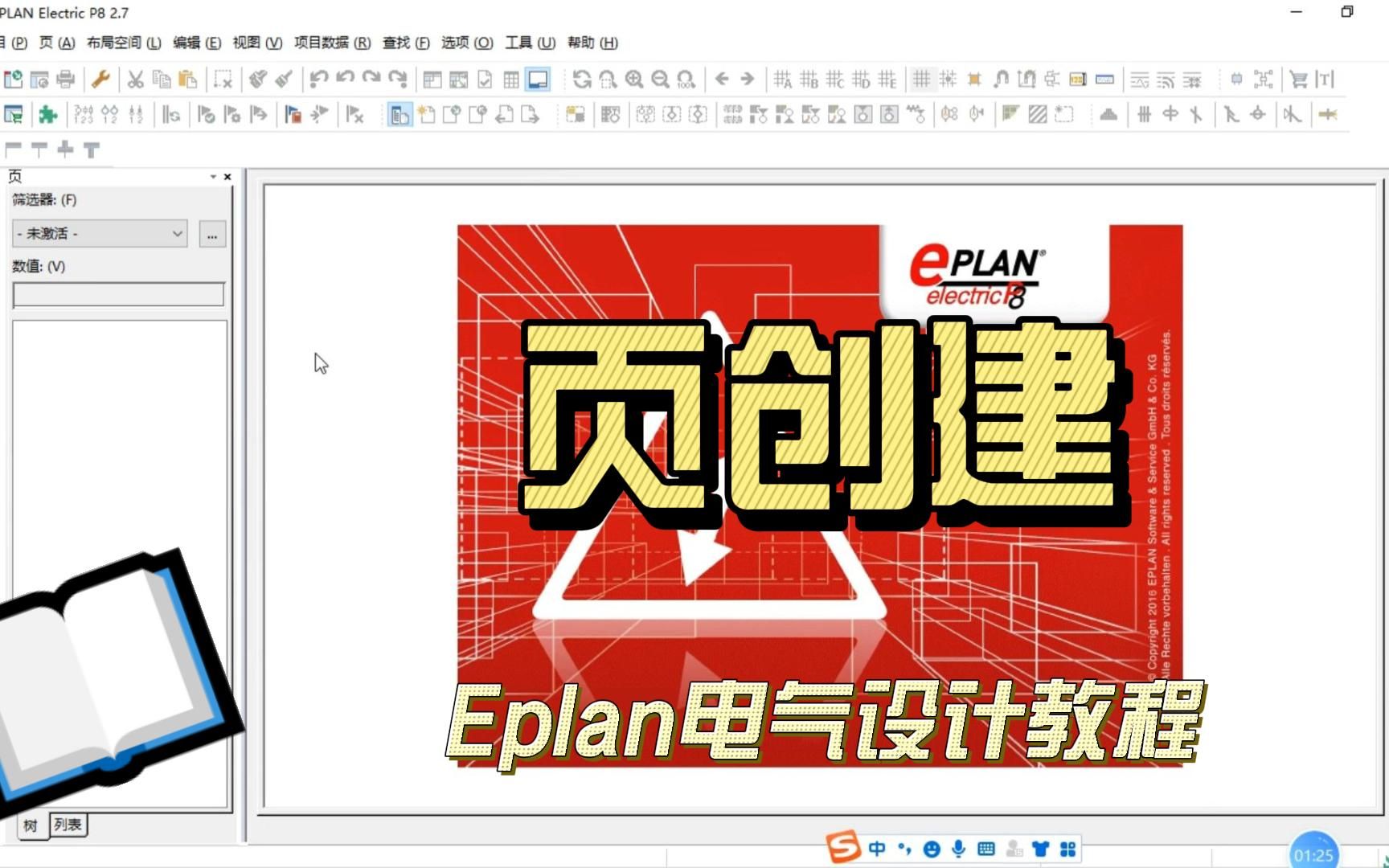The width and height of the screenshot is (1389, 868).
Task: Click the Sogou emoji face icon
Action: coord(932,849)
